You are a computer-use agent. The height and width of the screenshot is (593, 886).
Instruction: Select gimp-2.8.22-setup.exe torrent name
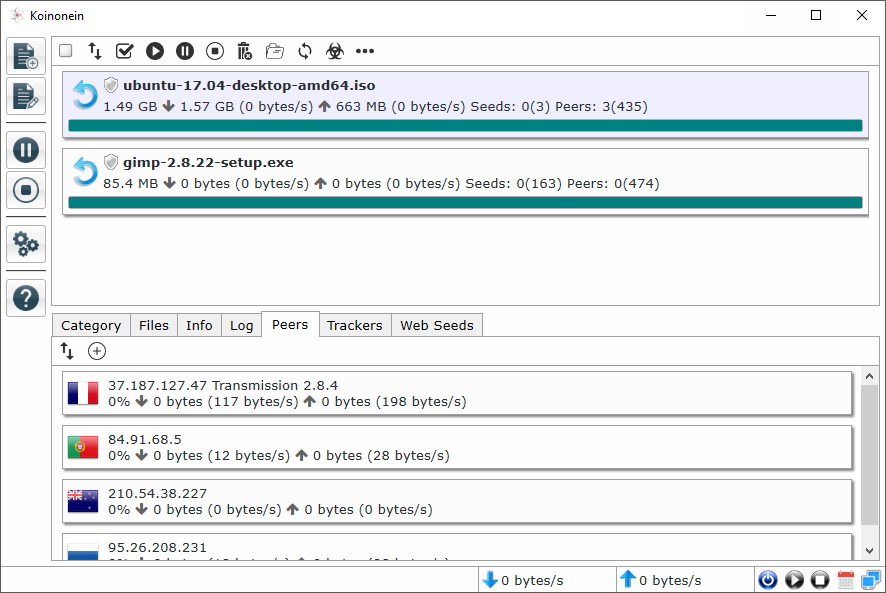pos(209,162)
